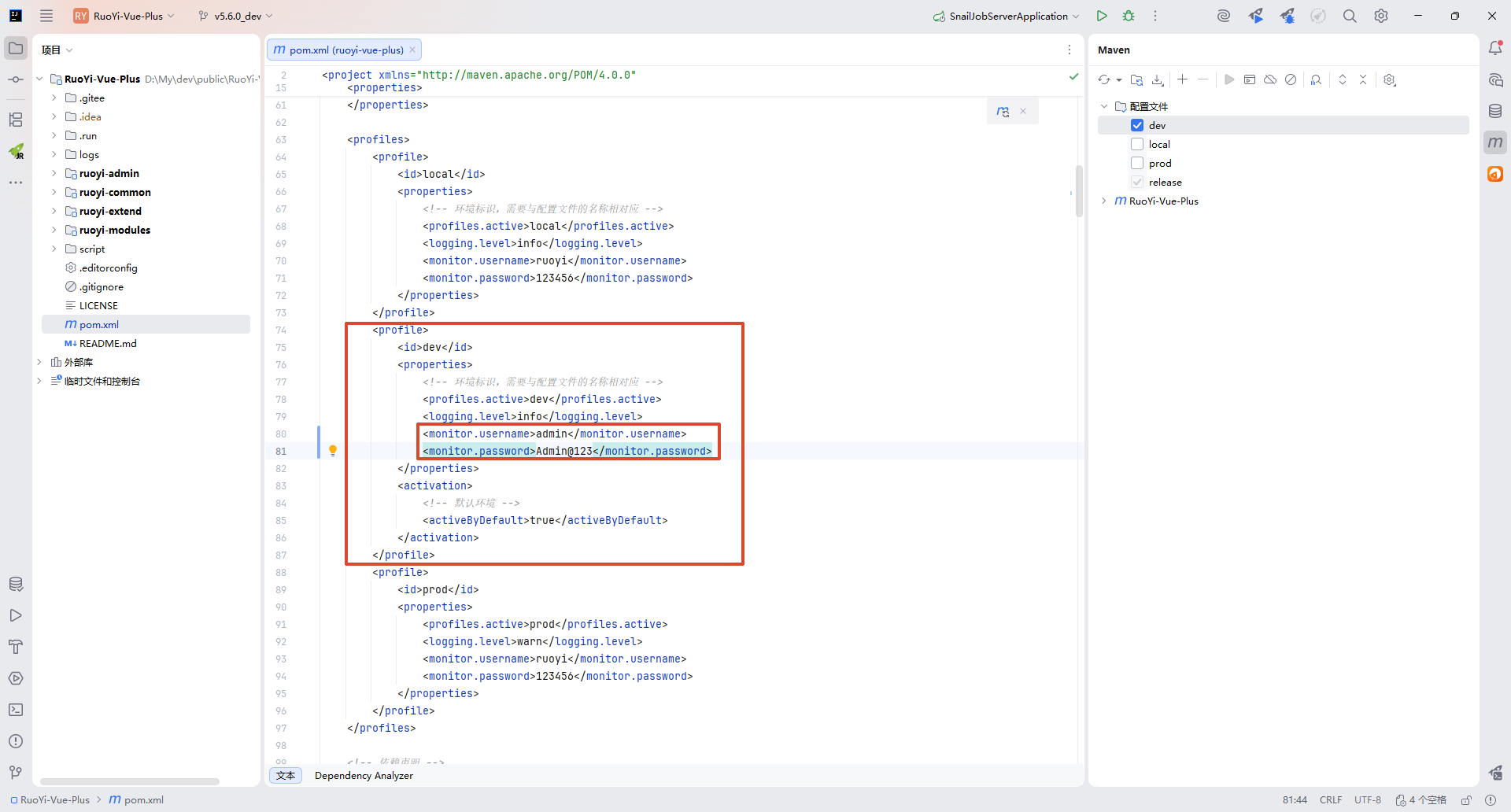The width and height of the screenshot is (1511, 812).
Task: Switch to the Dependency Analyzer tab
Action: (x=364, y=776)
